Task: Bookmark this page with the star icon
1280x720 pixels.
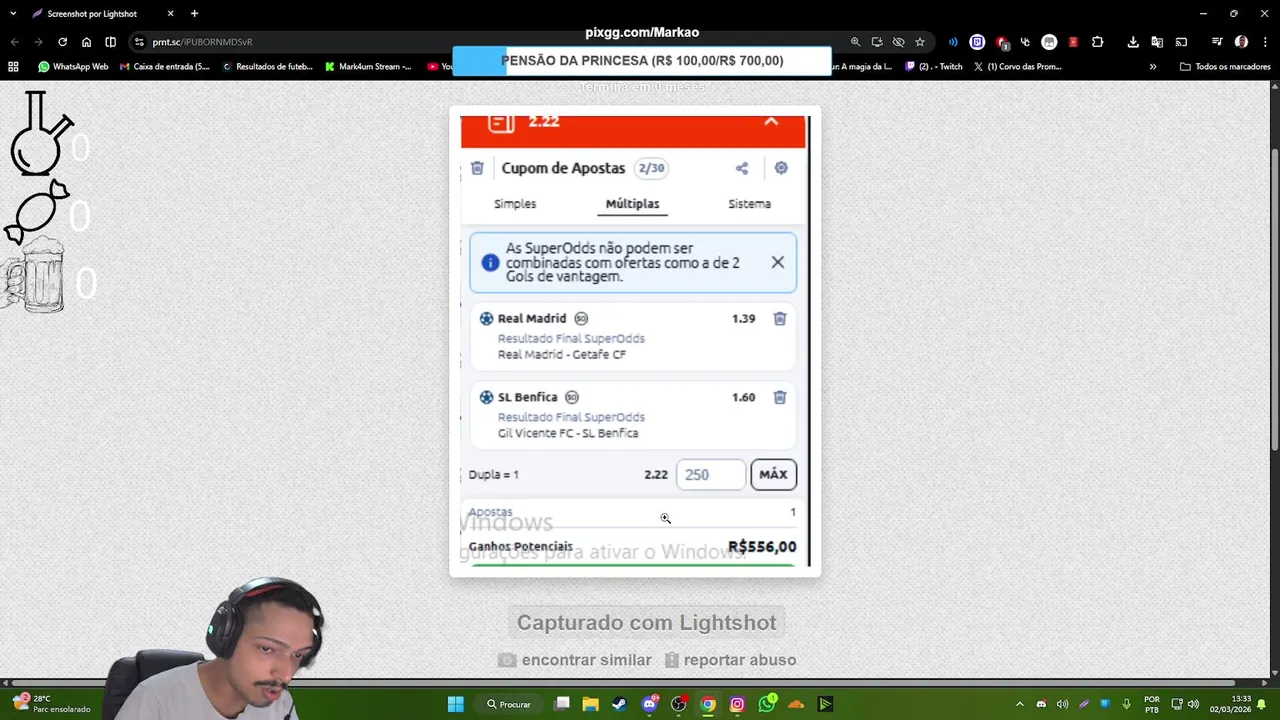Action: coord(920,42)
